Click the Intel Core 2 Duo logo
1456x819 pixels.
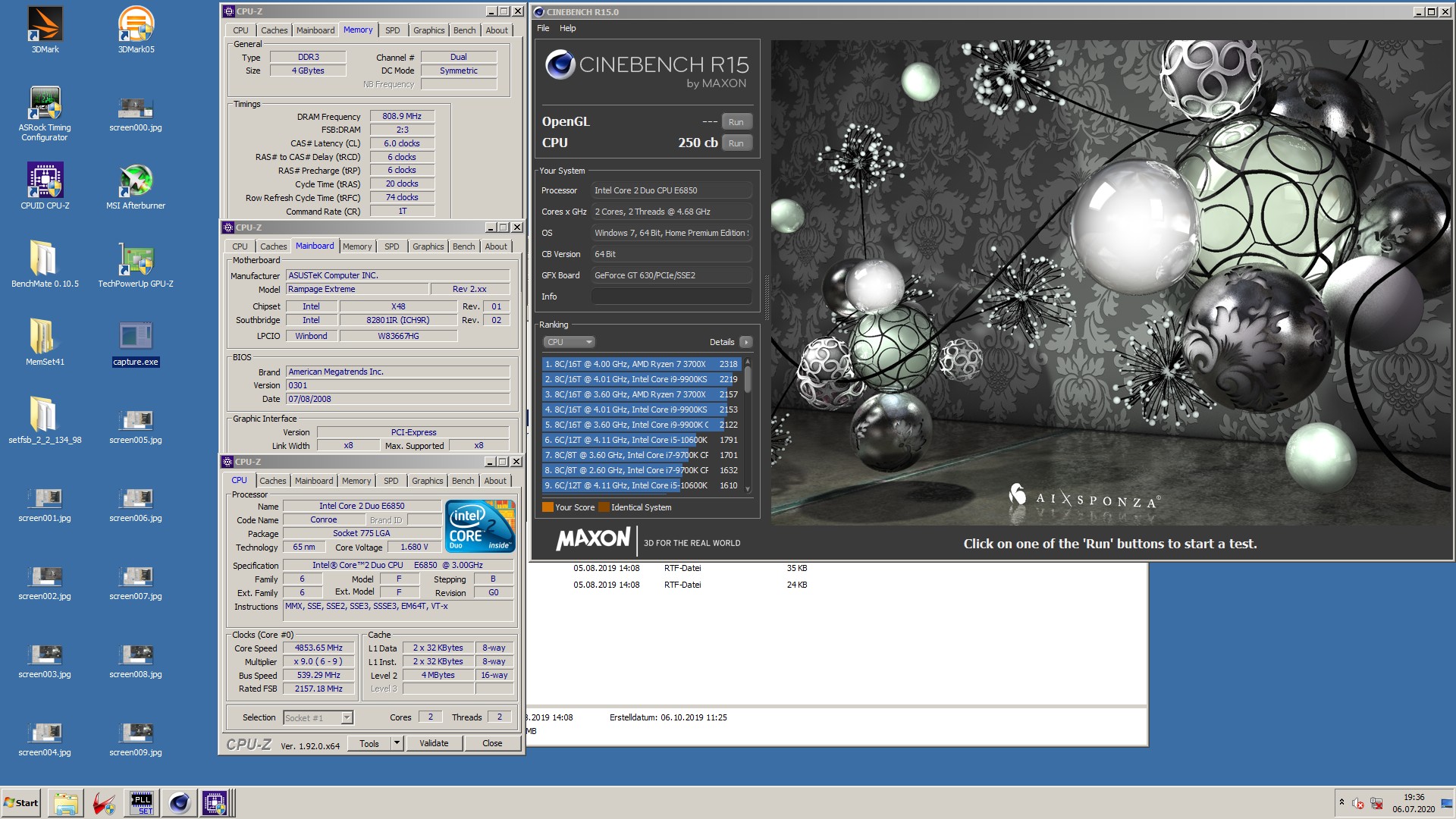480,526
